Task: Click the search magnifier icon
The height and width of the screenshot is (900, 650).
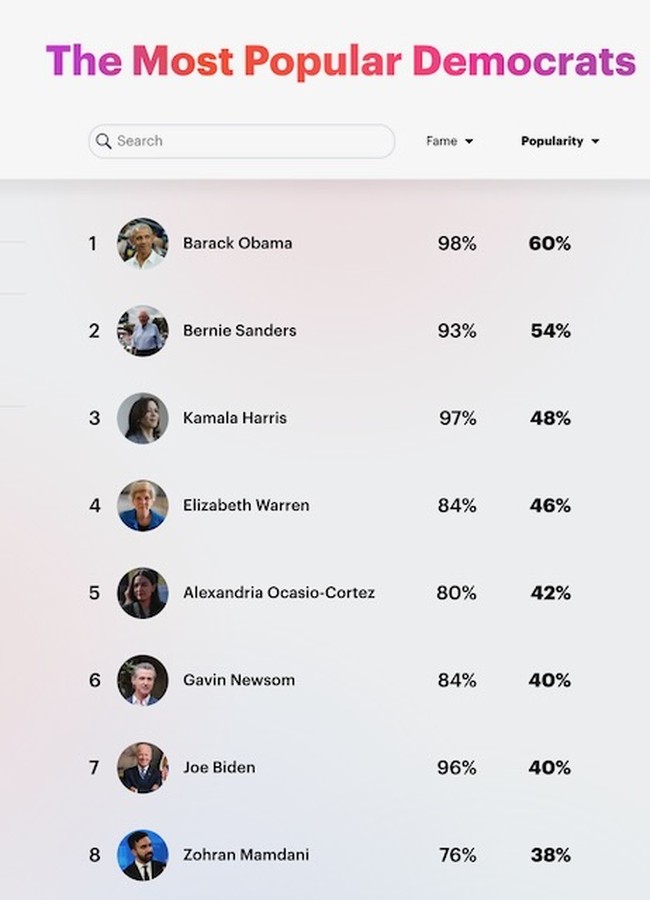Action: pos(103,141)
